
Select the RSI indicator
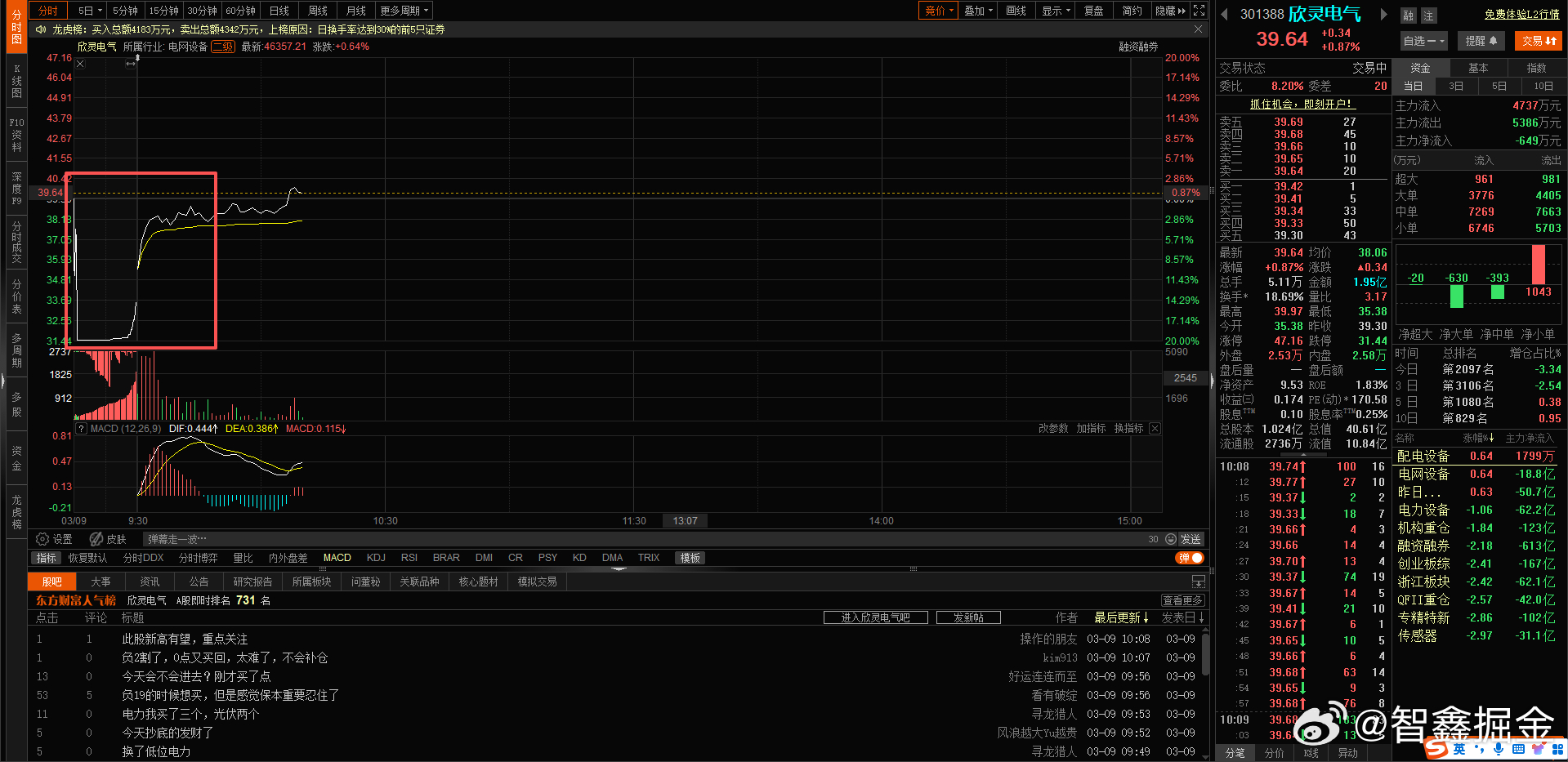[x=409, y=558]
